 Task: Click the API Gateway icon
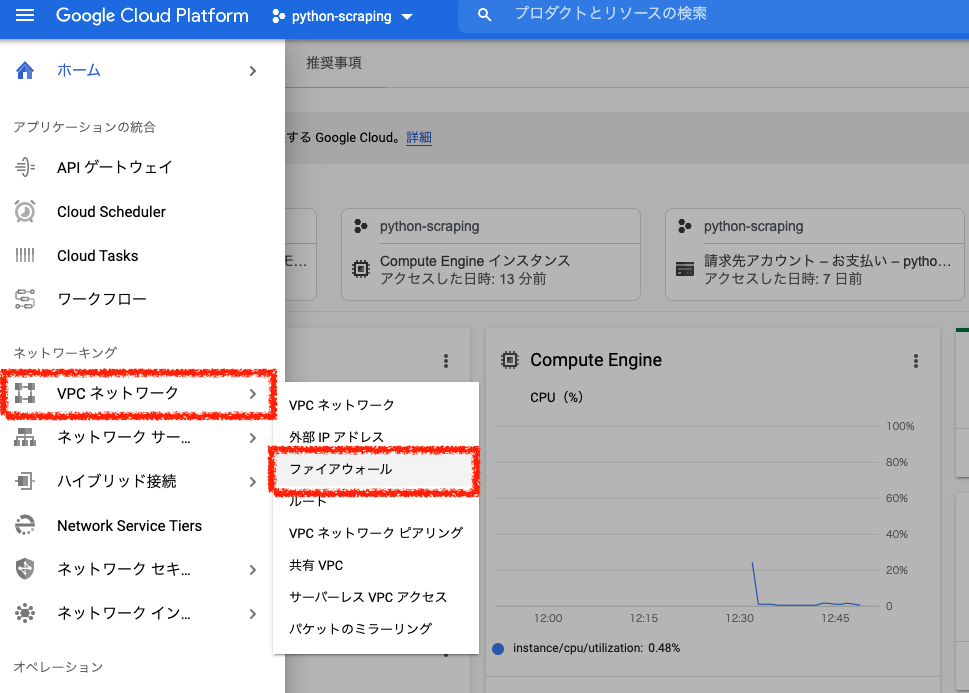pos(25,167)
